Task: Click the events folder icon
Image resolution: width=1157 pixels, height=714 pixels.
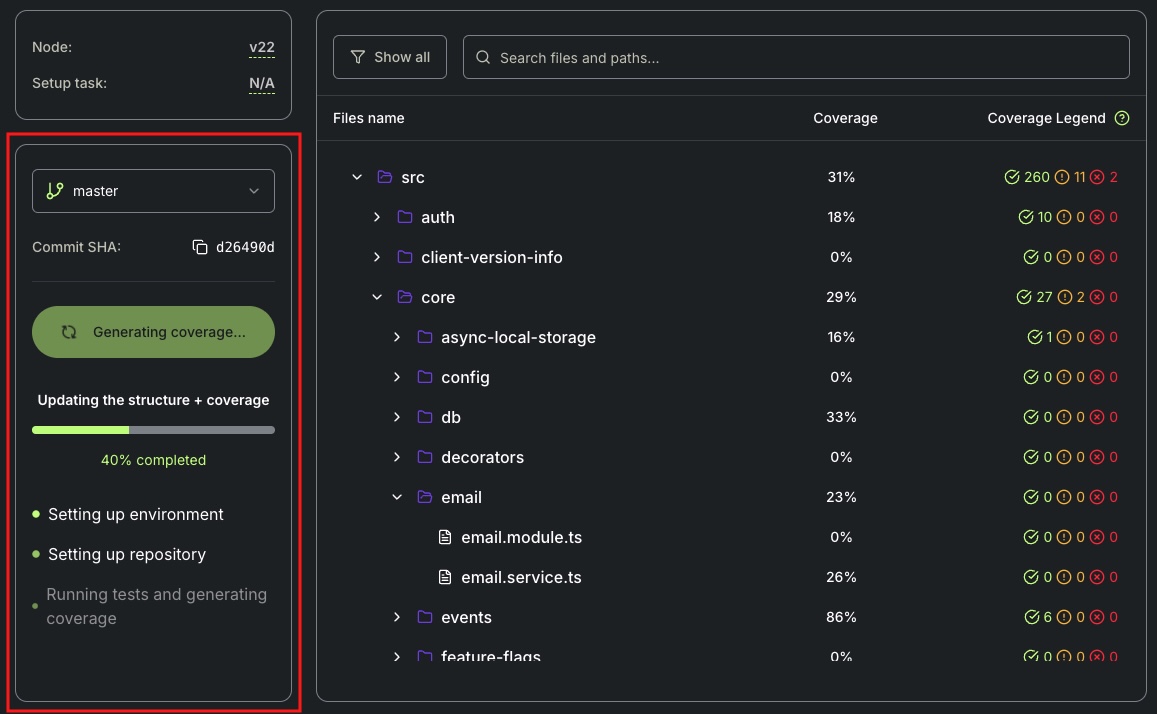Action: pyautogui.click(x=424, y=617)
